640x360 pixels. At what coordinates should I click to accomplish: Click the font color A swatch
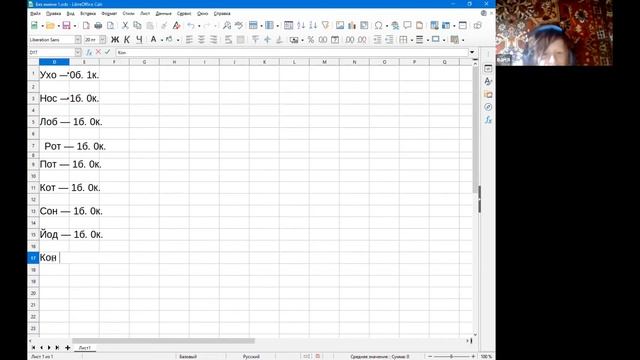click(153, 40)
